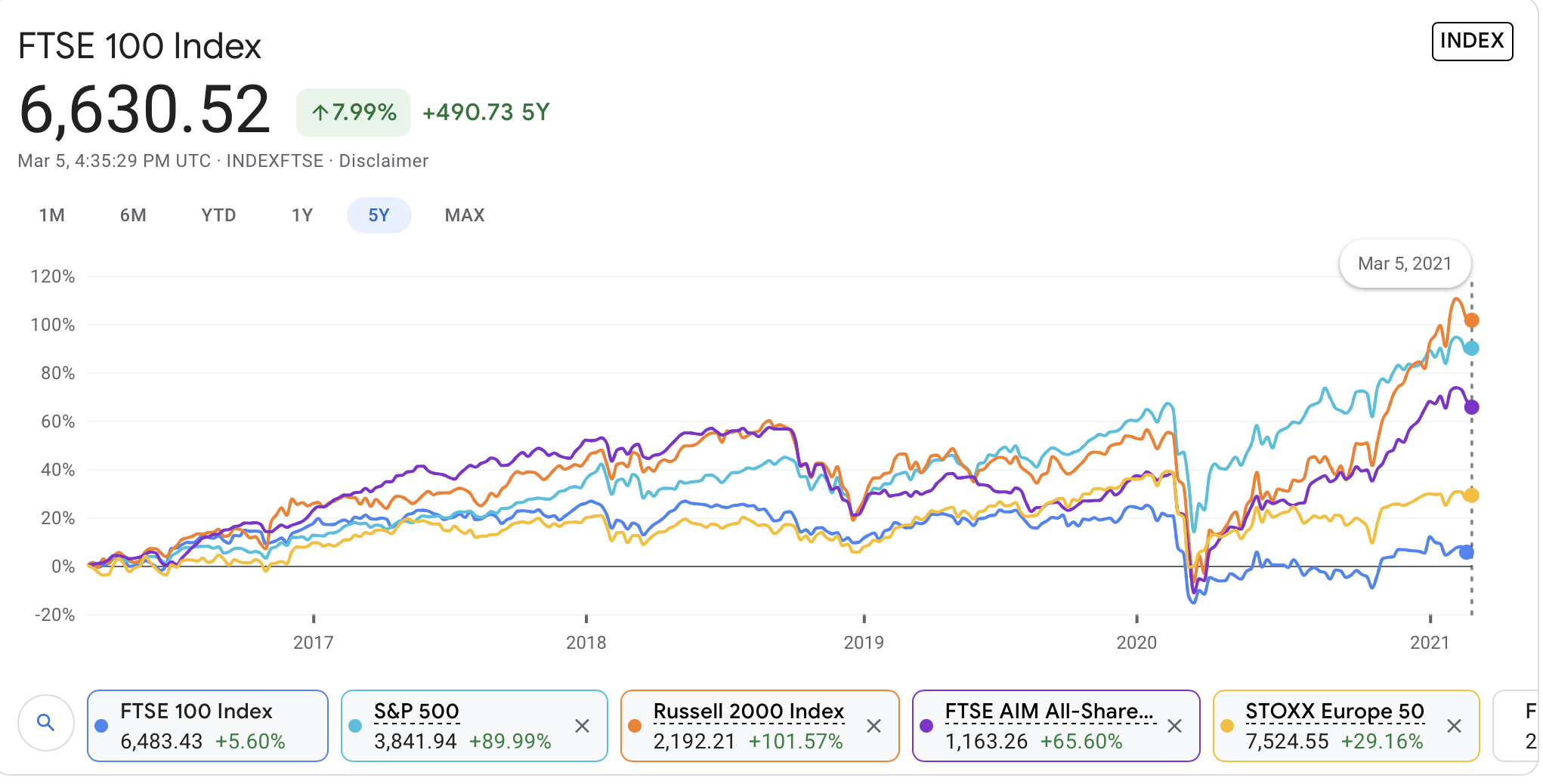The image size is (1543, 784).
Task: Click the 3,841.94 S&P 500 value
Action: pos(416,742)
